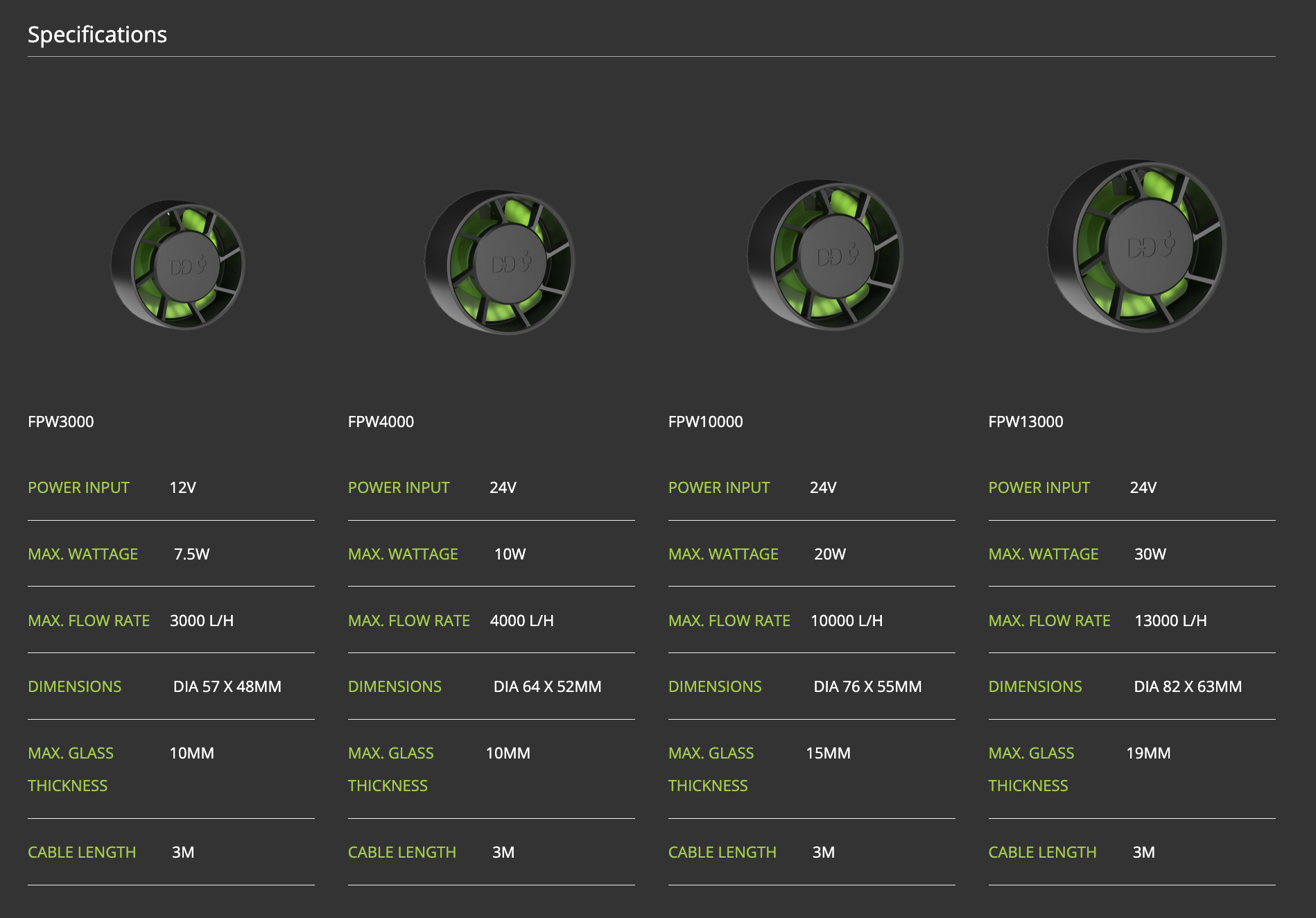Click the 30W max wattage value

click(1150, 554)
